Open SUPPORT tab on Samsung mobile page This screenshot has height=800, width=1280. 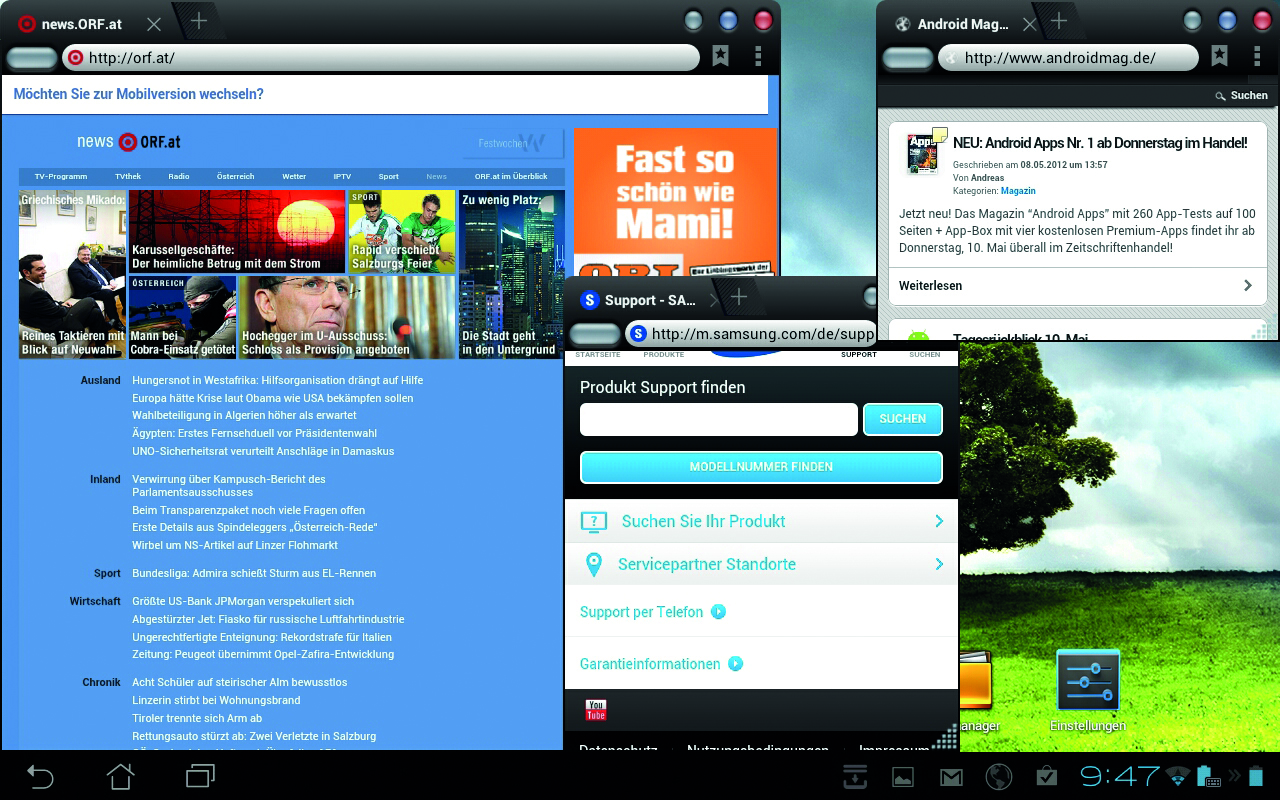coord(858,354)
